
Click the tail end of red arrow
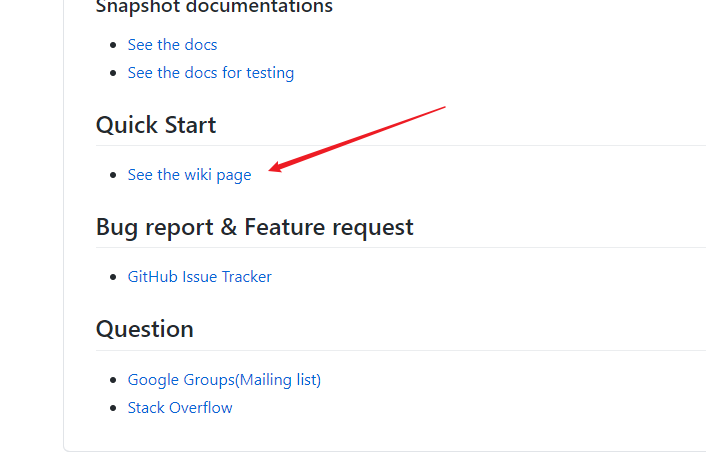coord(442,106)
